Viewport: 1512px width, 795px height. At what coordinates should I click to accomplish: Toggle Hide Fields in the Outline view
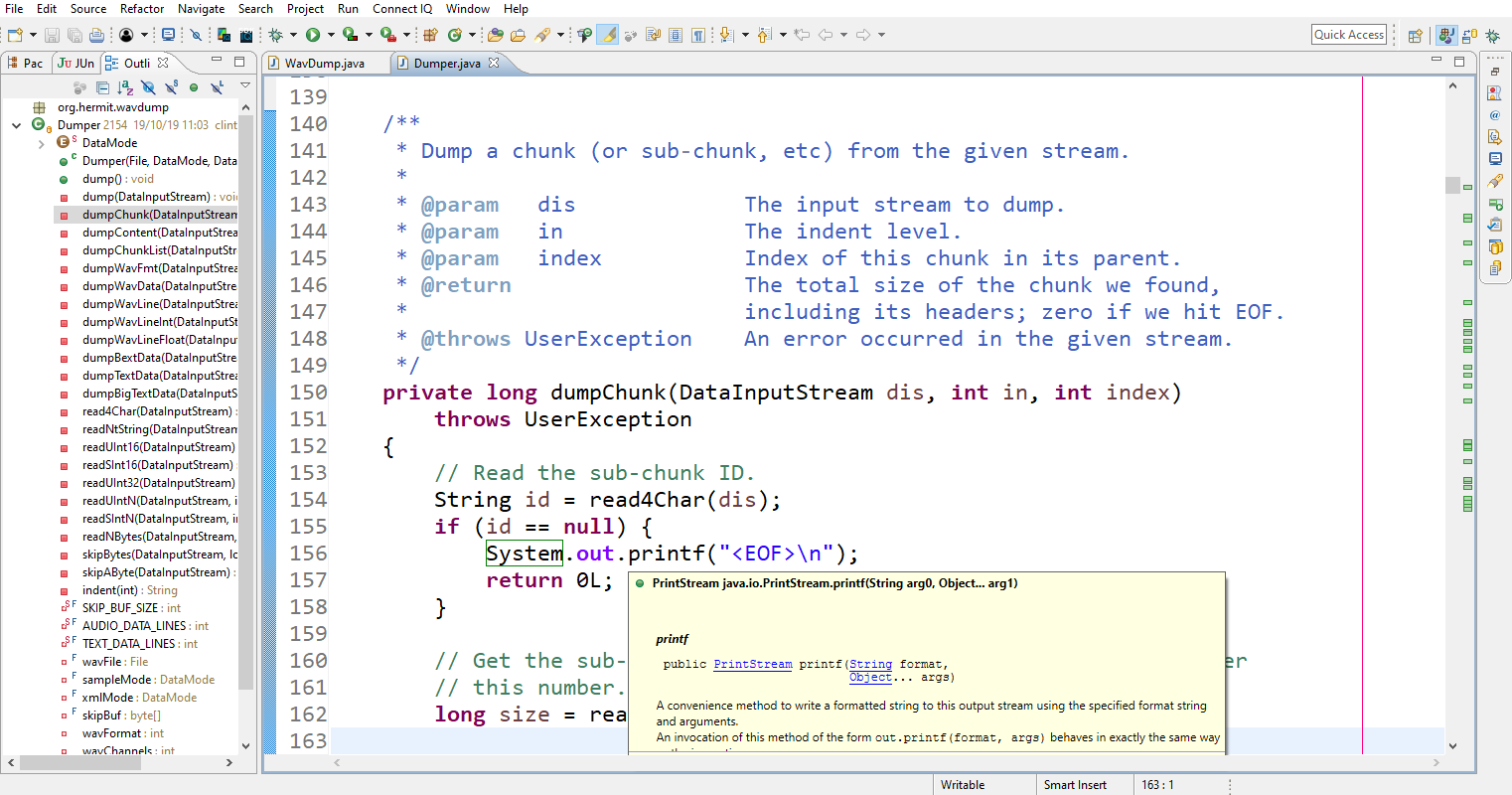(x=148, y=88)
